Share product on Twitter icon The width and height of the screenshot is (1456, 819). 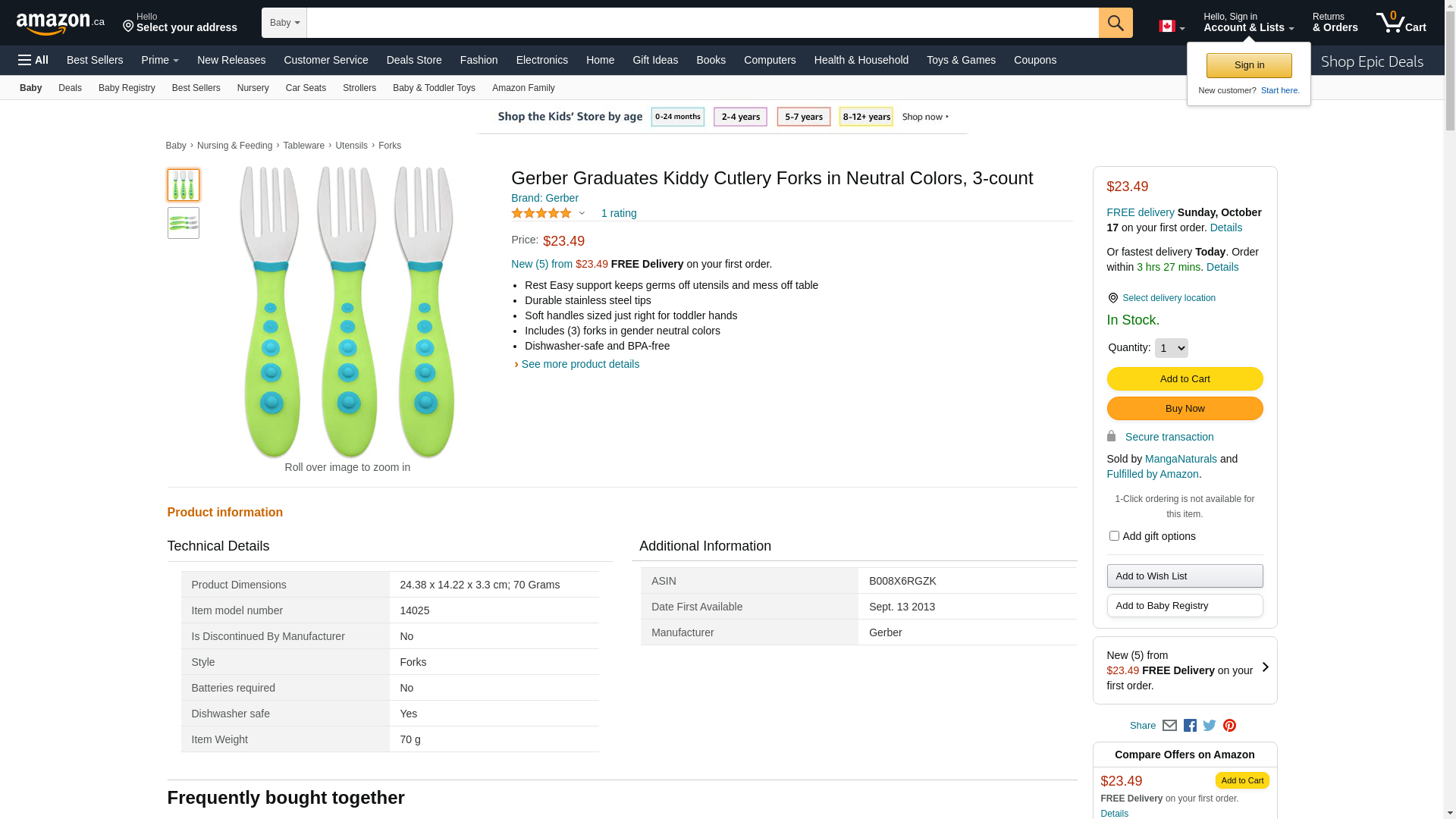click(1210, 726)
